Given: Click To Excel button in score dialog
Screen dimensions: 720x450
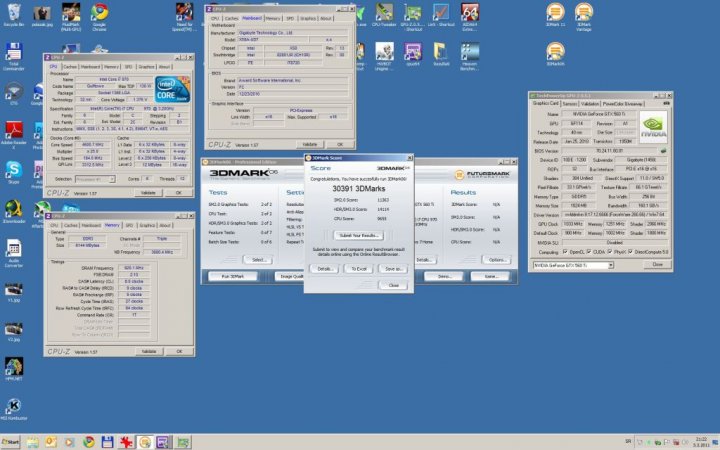Looking at the screenshot, I should (358, 269).
